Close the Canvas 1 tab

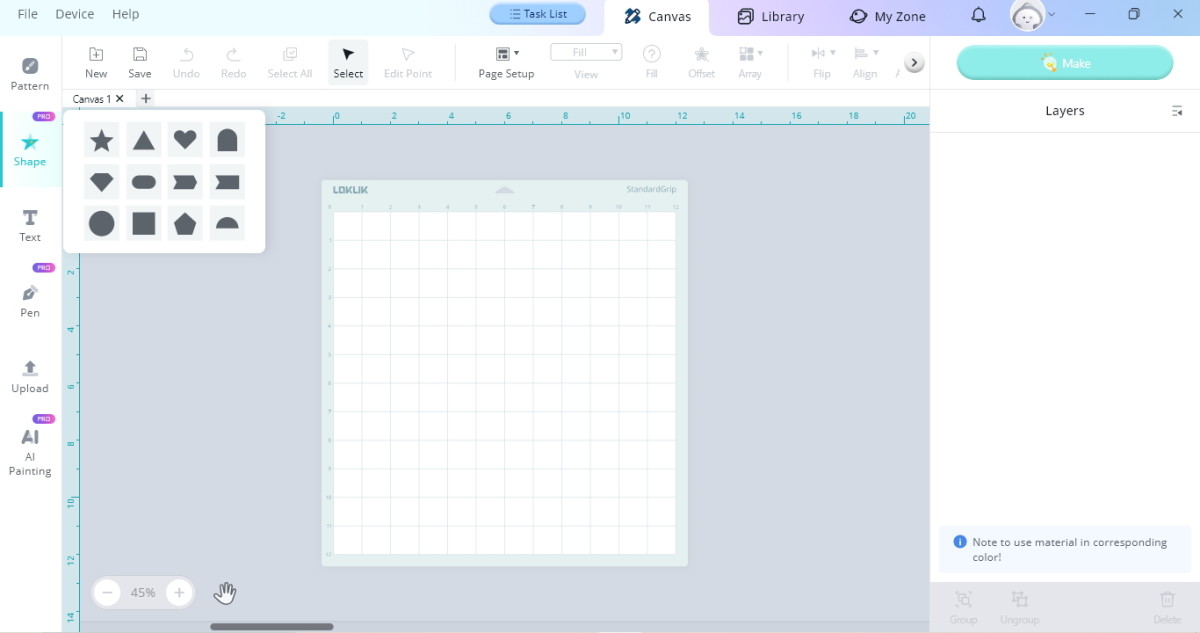tap(120, 99)
